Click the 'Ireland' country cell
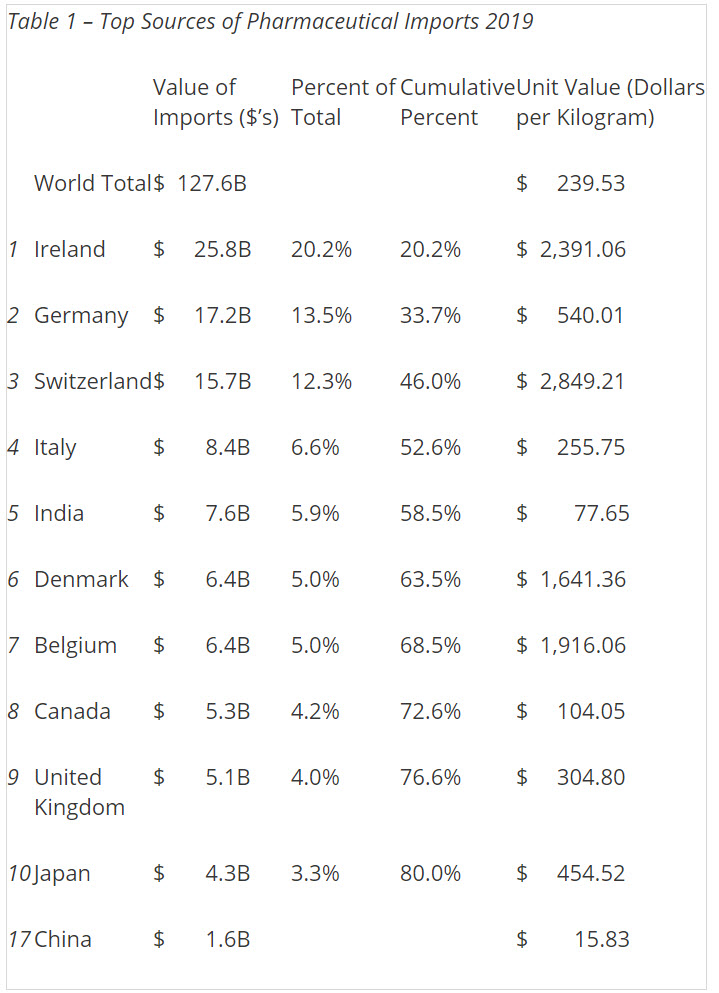Image resolution: width=719 pixels, height=993 pixels. (69, 250)
